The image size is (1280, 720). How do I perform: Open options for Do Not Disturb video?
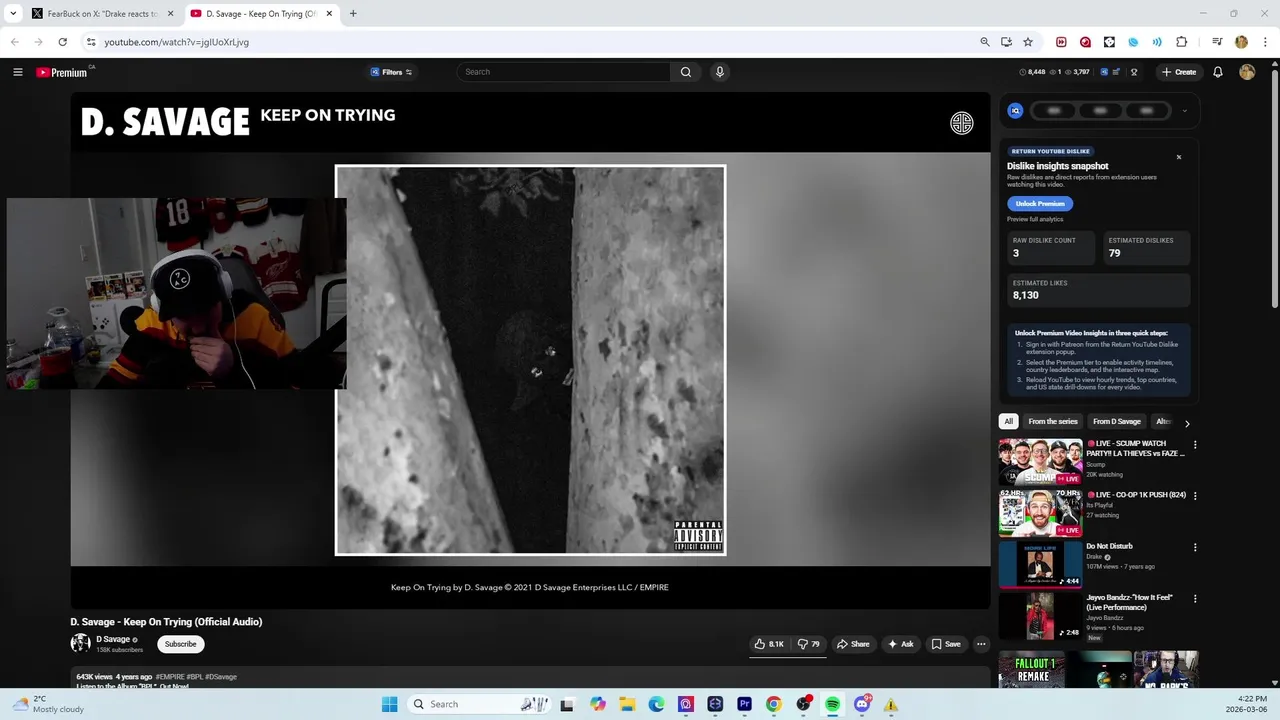1195,548
